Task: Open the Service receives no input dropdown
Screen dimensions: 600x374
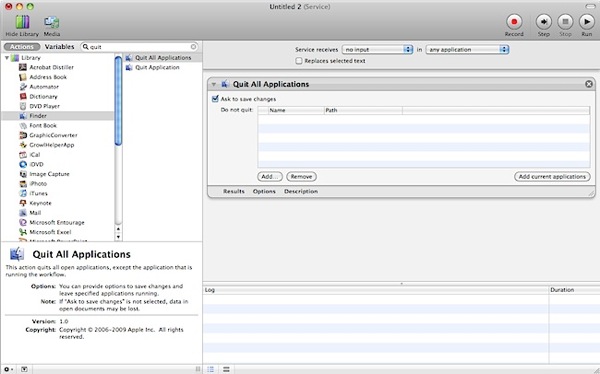Action: pos(377,49)
